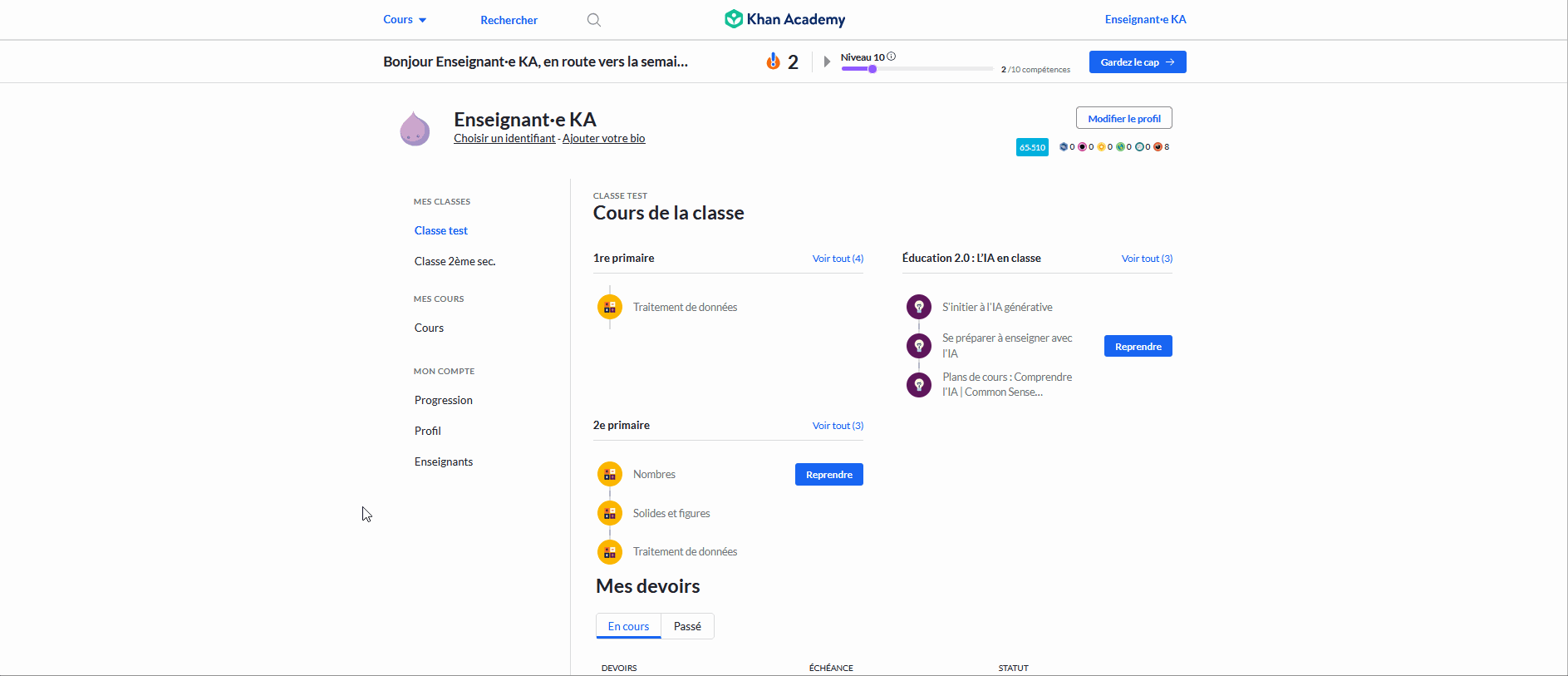Open Enseignants in the sidebar
Viewport: 1568px width, 676px height.
444,461
